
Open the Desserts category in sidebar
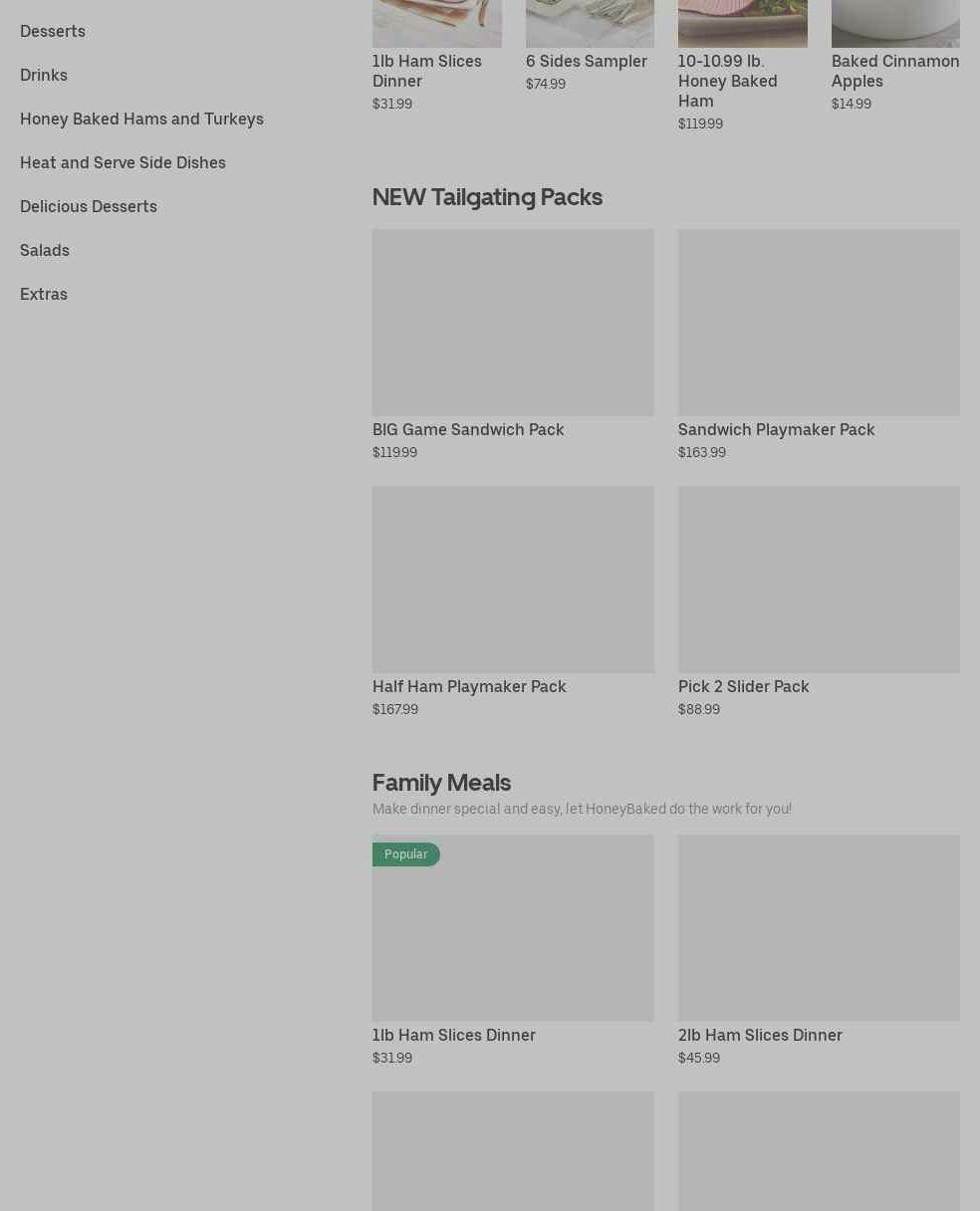pos(53,31)
